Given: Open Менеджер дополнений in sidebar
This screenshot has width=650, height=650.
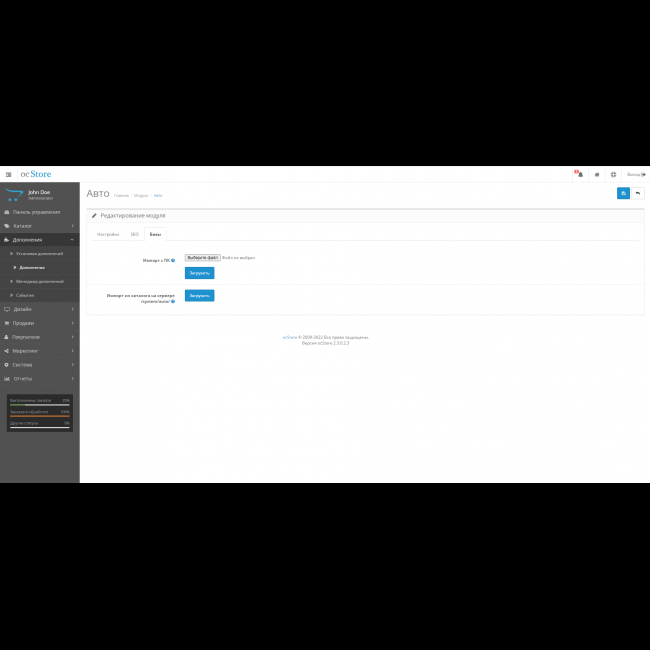Looking at the screenshot, I should click(40, 281).
